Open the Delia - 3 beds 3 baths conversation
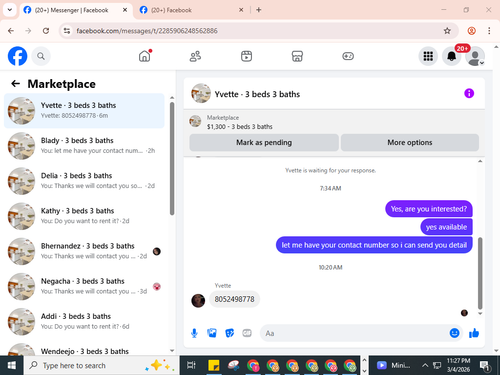 (84, 181)
